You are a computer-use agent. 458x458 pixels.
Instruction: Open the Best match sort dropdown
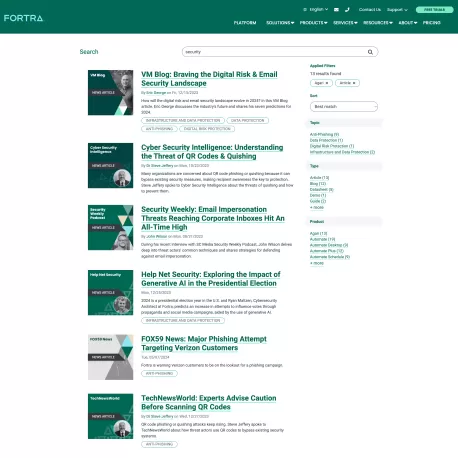point(344,107)
